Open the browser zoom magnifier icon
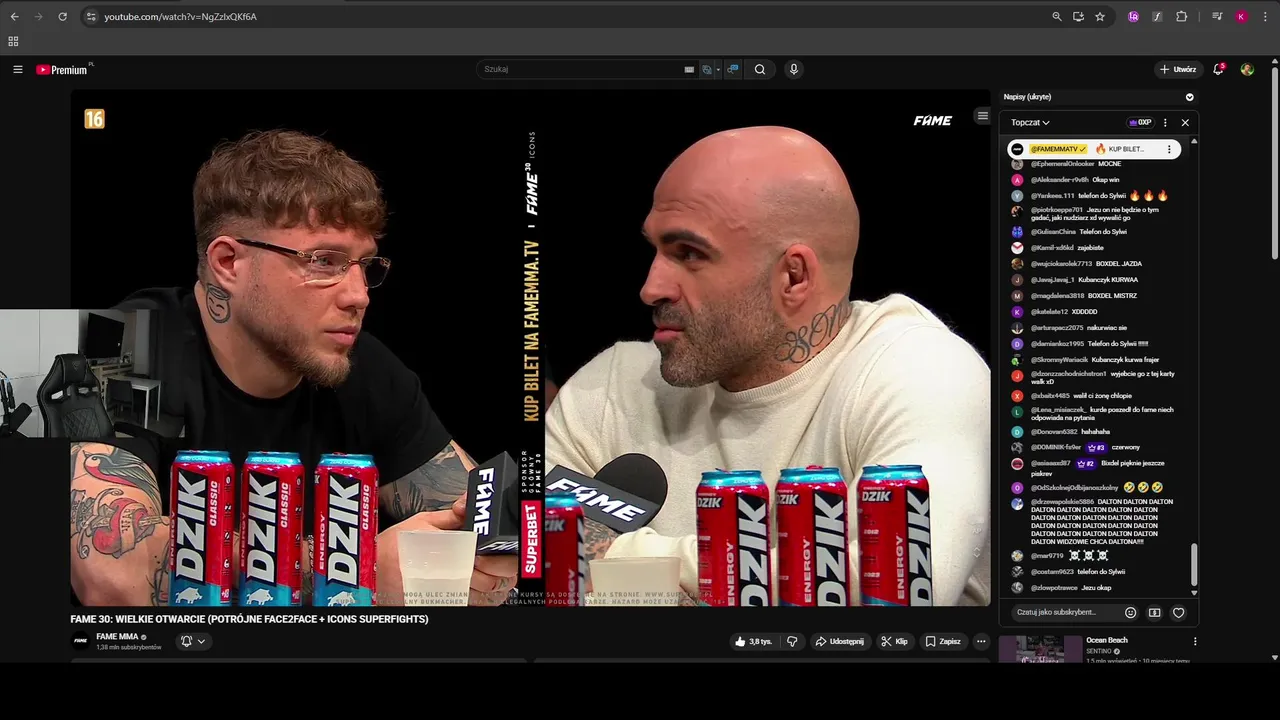The image size is (1280, 720). pyautogui.click(x=1057, y=17)
